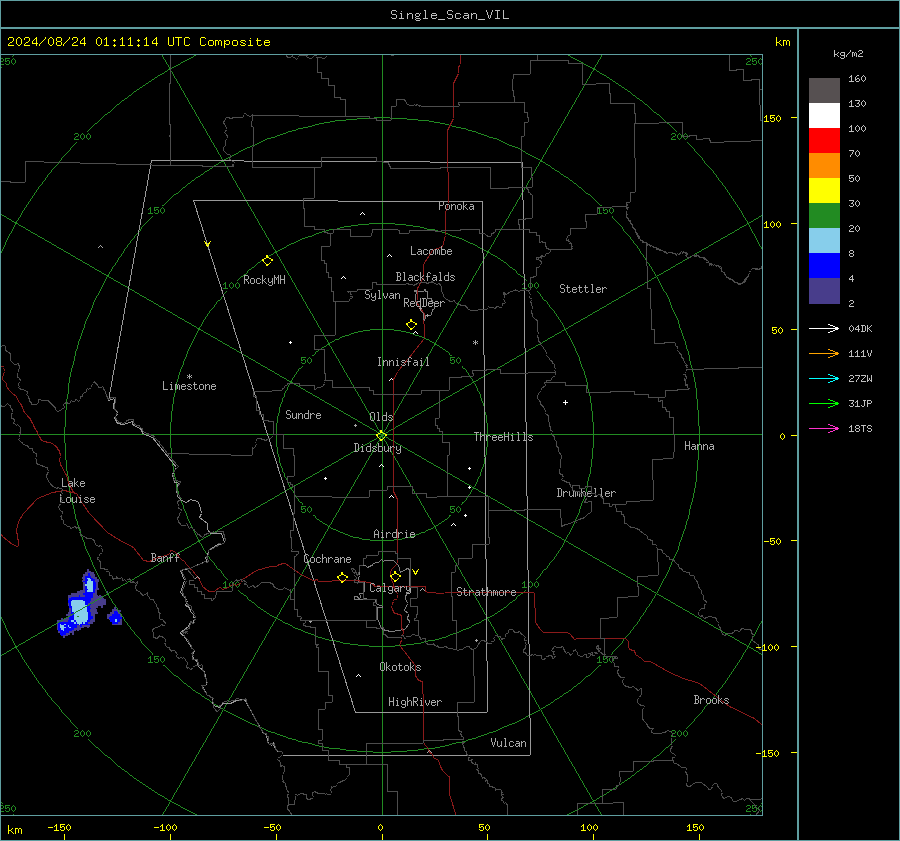The height and width of the screenshot is (841, 900).
Task: Click the cyan 27ZW arrow icon
Action: point(824,378)
